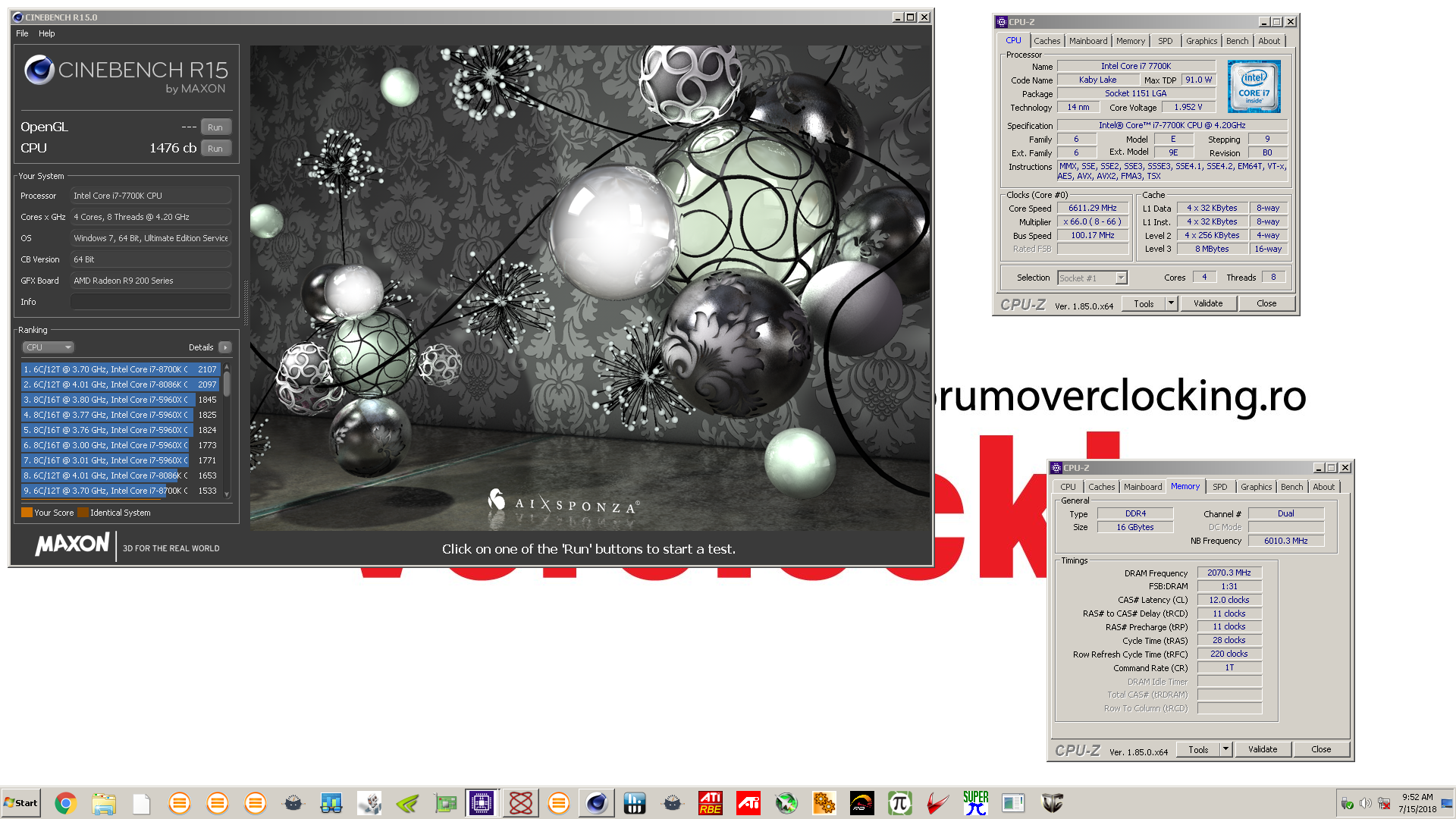Viewport: 1456px width, 819px height.
Task: Run the OpenGL test in Cinebench
Action: (215, 127)
